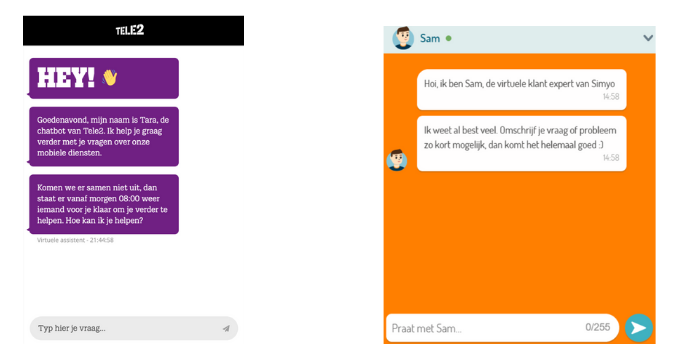Viewport: 675px width, 360px height.
Task: Click the 'Ik weet al best veel' bubble
Action: pyautogui.click(x=522, y=143)
